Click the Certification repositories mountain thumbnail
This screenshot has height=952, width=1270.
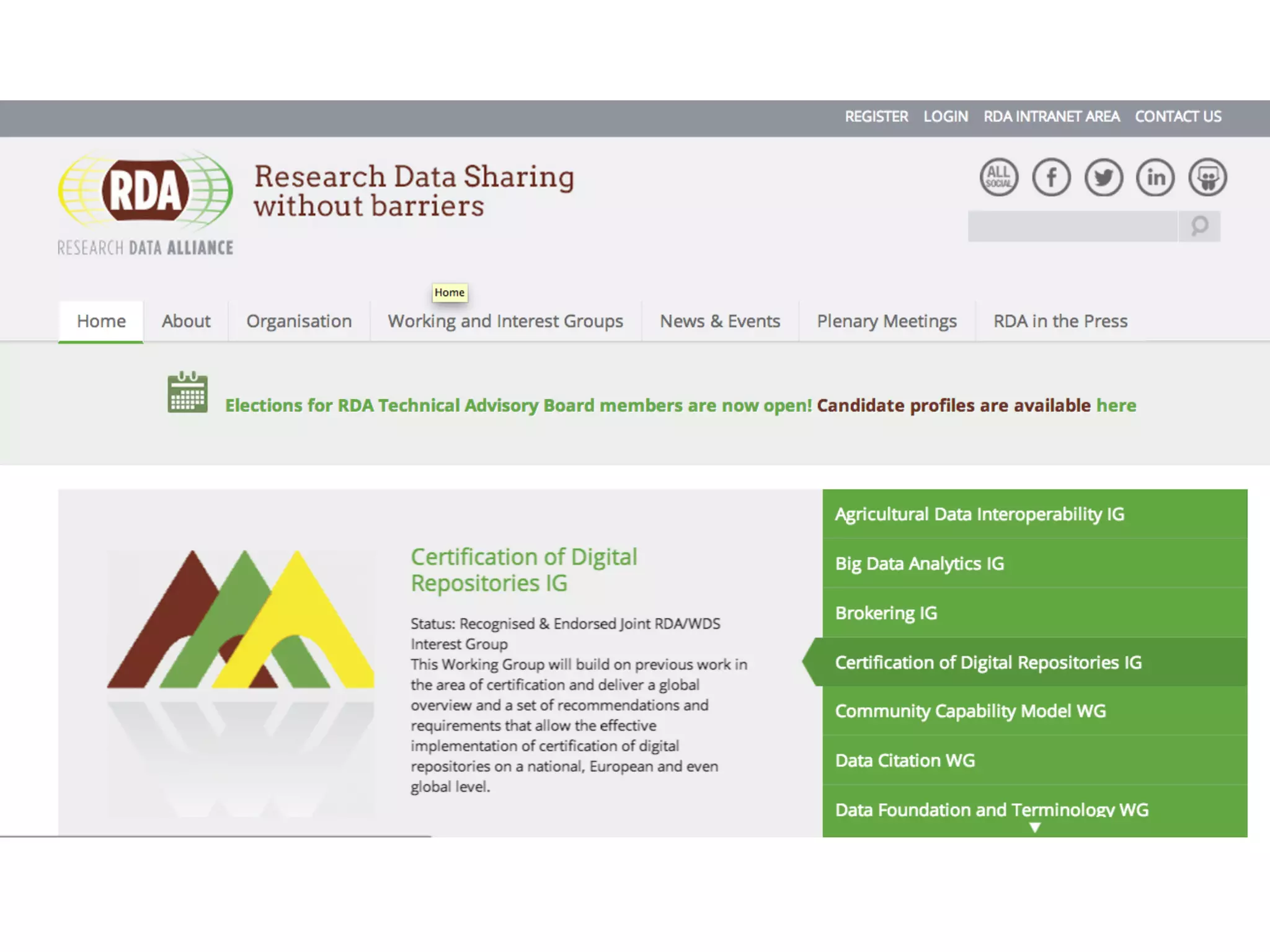point(241,620)
